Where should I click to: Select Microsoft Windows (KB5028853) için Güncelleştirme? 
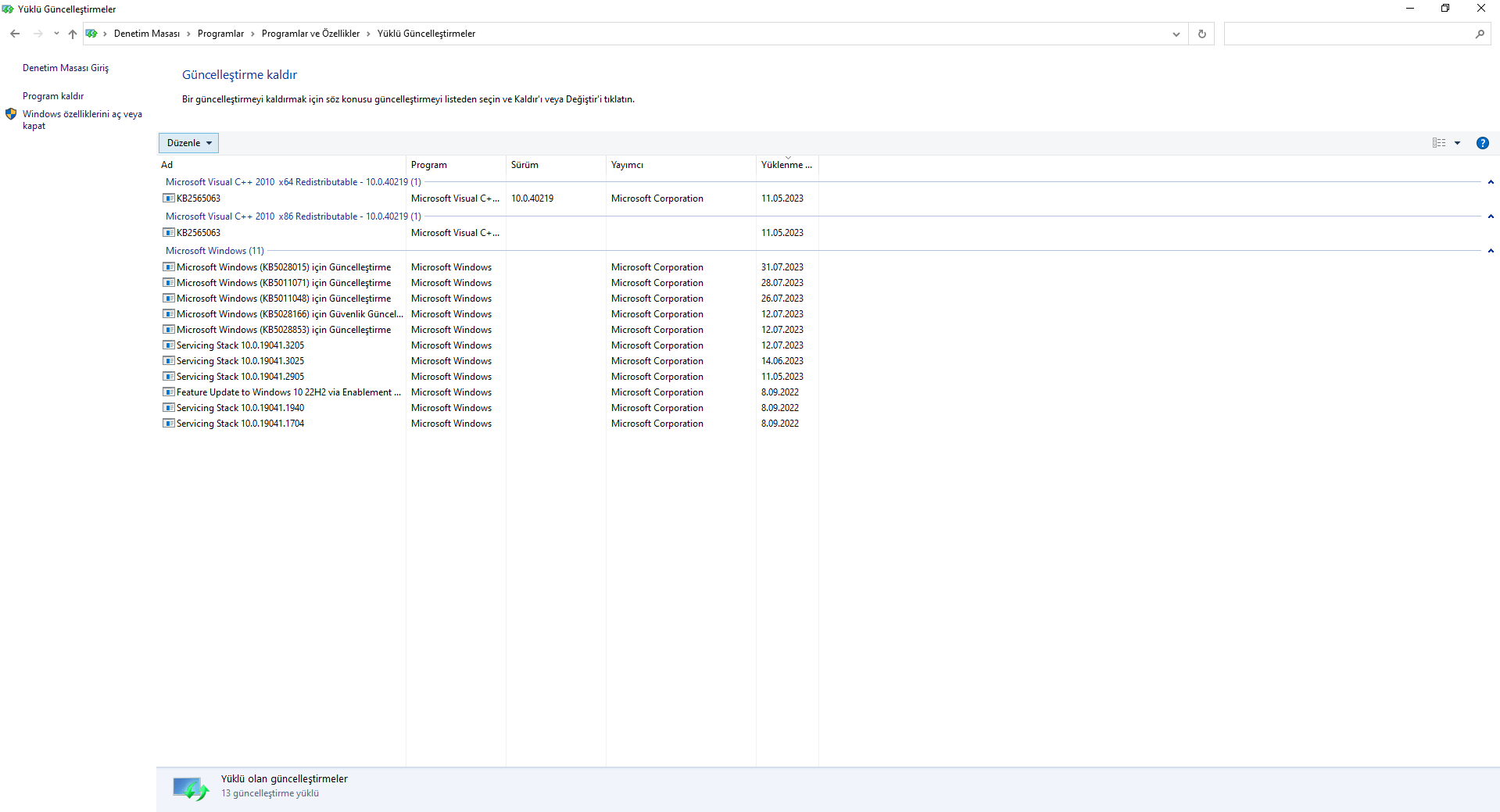pyautogui.click(x=284, y=330)
